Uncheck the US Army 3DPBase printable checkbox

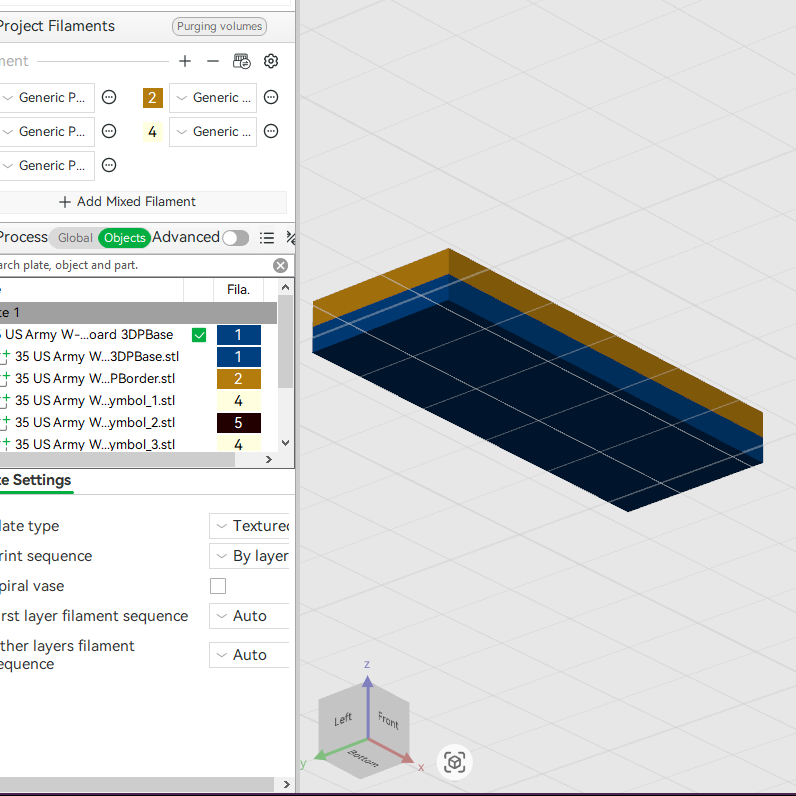click(x=199, y=335)
